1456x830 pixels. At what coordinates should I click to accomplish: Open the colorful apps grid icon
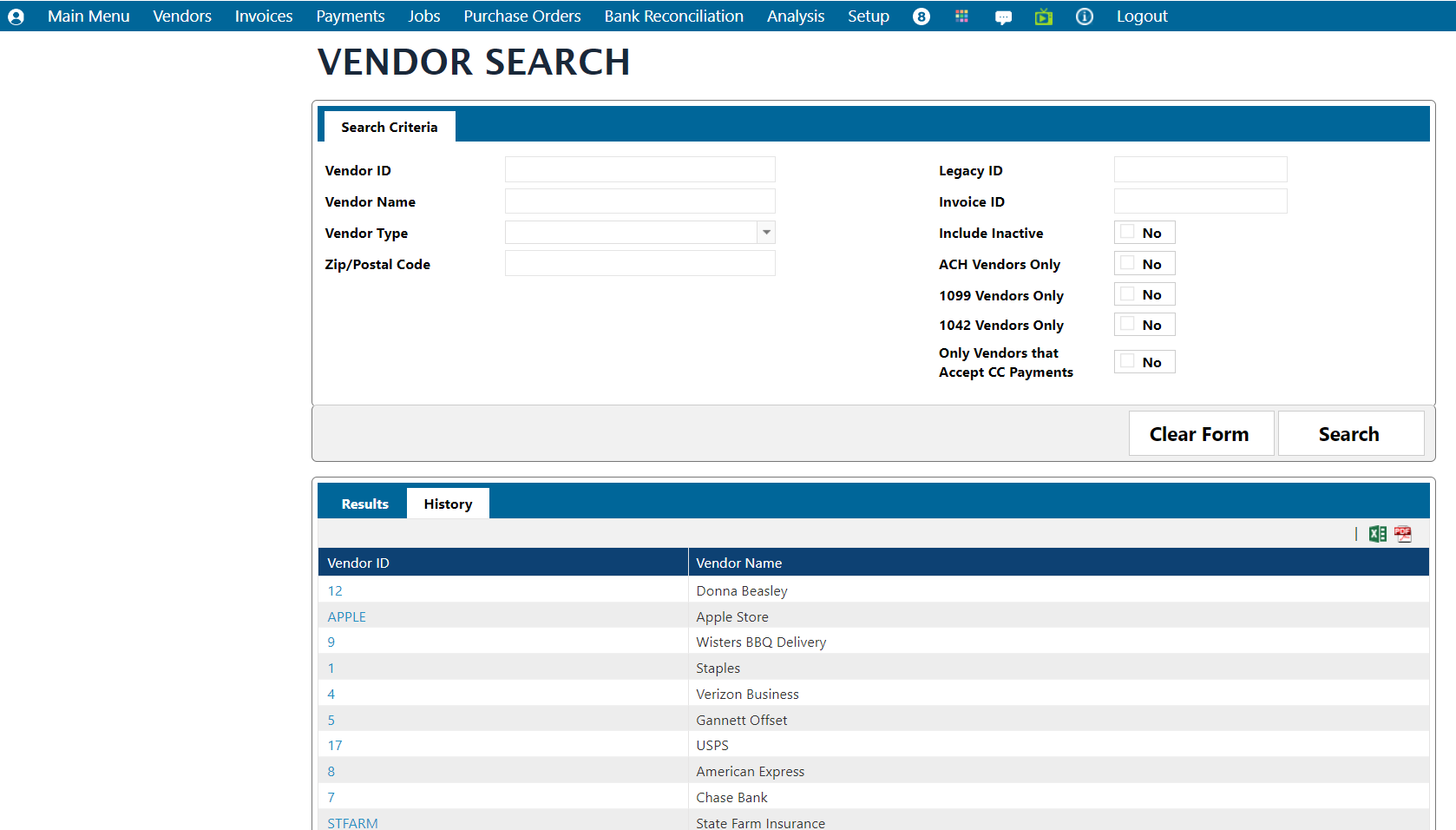point(961,16)
